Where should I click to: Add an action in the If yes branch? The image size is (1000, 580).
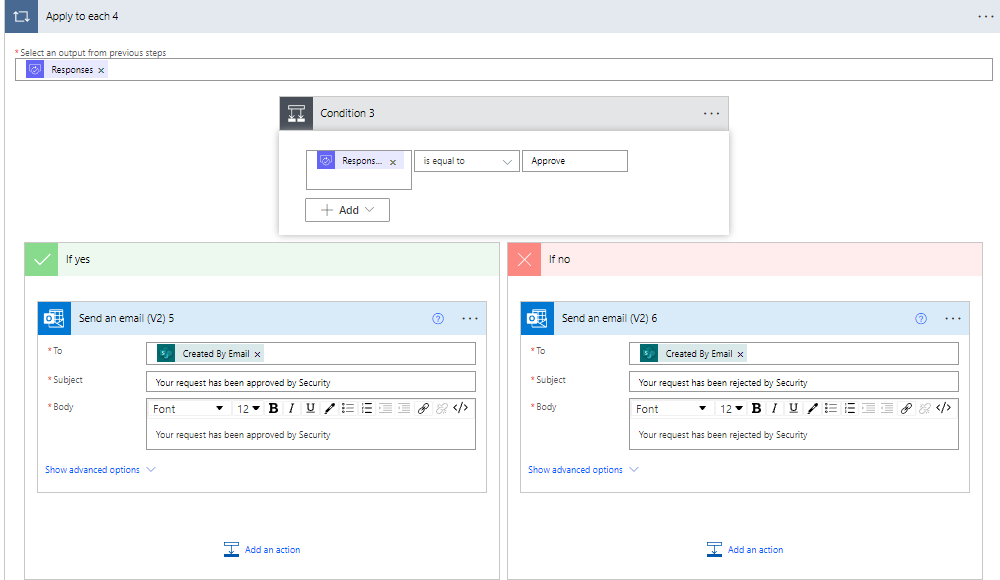(262, 549)
